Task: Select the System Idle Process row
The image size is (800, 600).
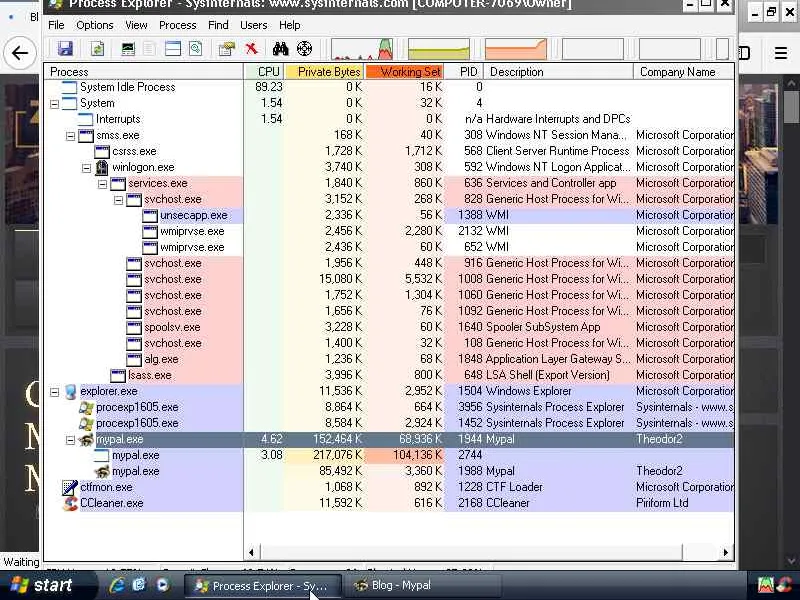Action: (x=389, y=87)
